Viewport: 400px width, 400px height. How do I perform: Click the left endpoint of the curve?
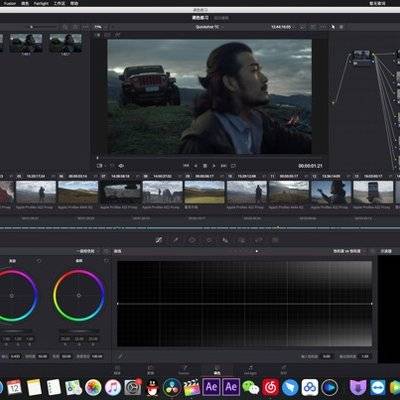117,304
